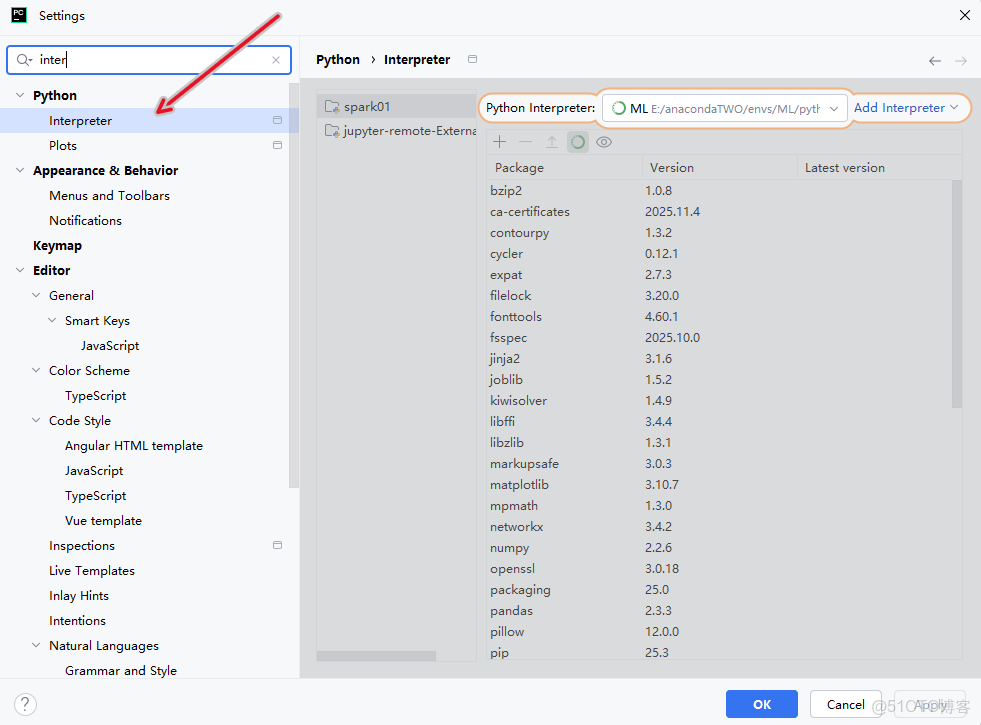This screenshot has width=981, height=725.
Task: Navigate forward with the right arrow
Action: coord(961,61)
